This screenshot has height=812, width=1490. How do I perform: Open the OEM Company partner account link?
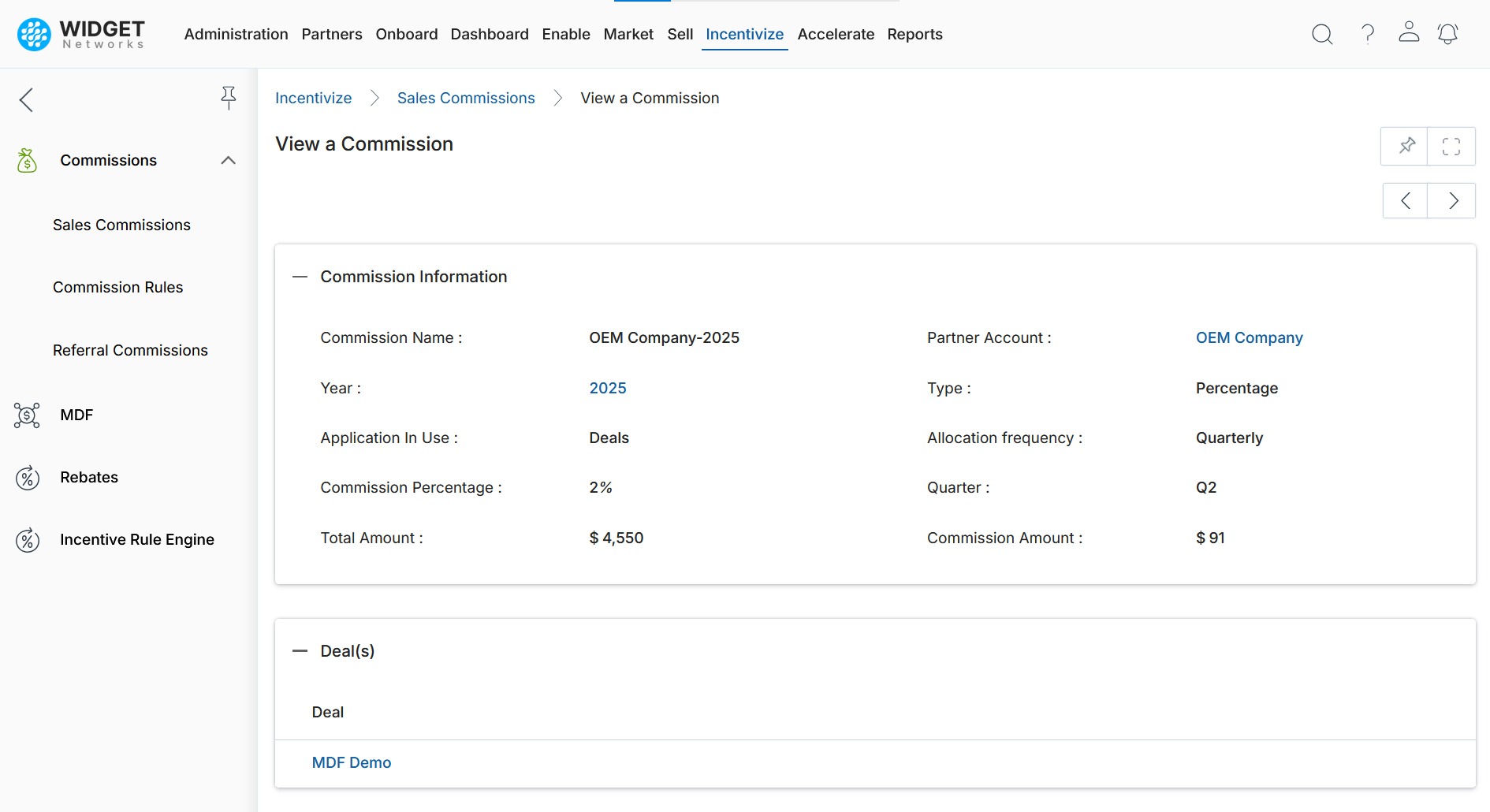(1249, 337)
